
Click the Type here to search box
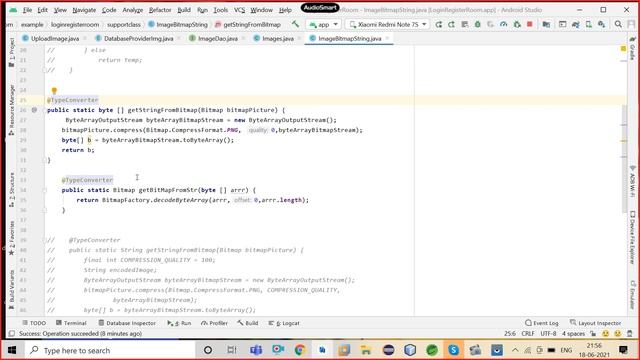[109, 350]
